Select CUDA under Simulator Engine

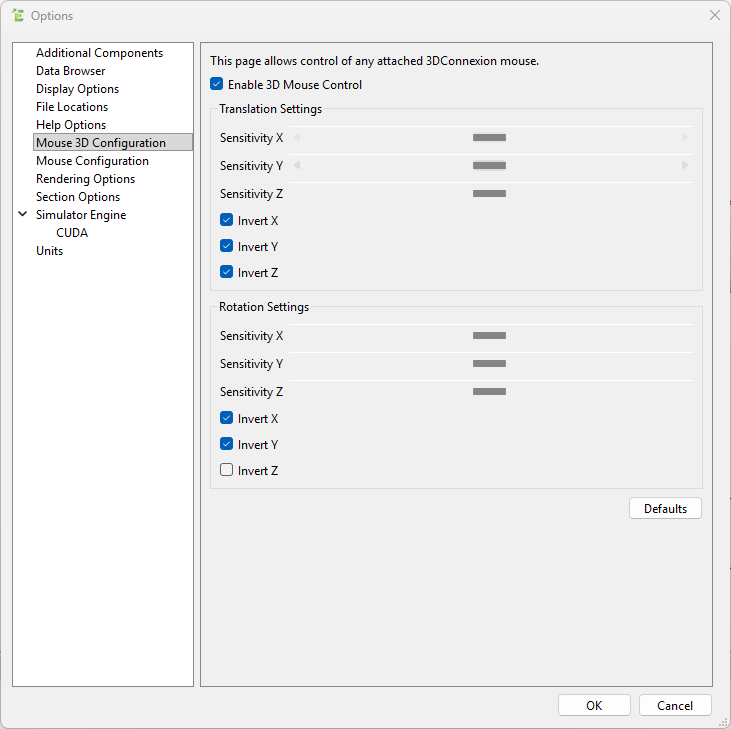72,233
